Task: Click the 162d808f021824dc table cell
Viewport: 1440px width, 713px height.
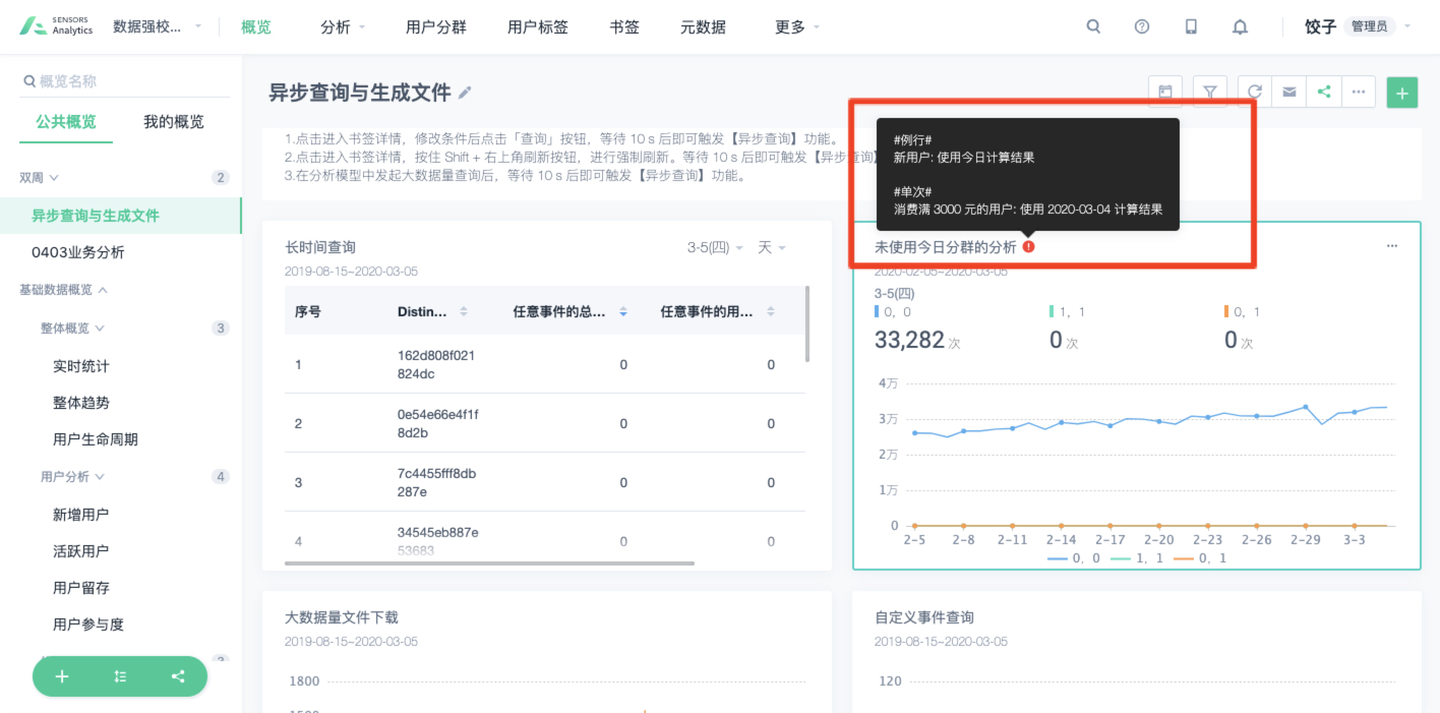Action: (436, 364)
